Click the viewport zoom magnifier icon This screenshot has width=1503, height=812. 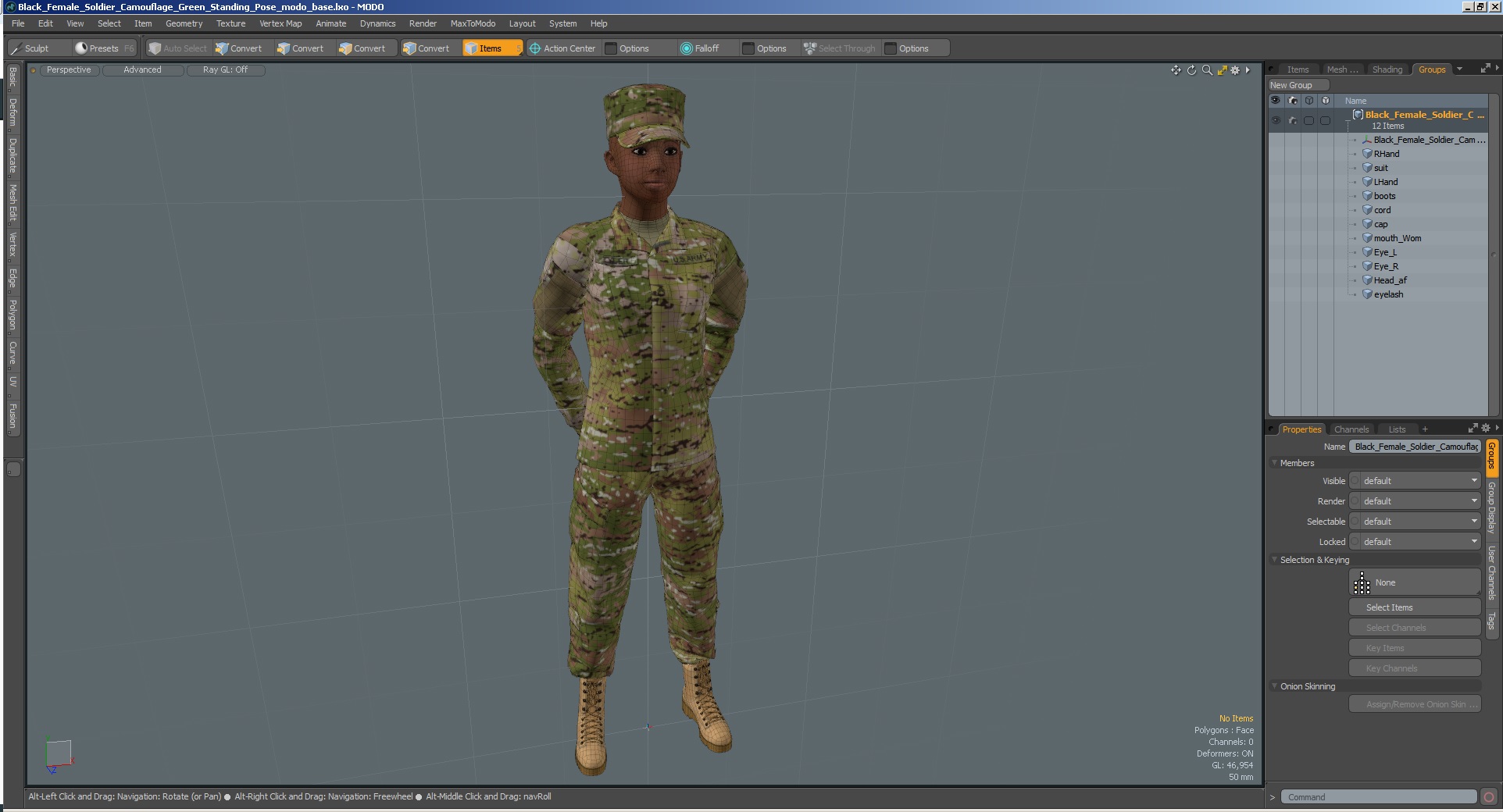1207,70
